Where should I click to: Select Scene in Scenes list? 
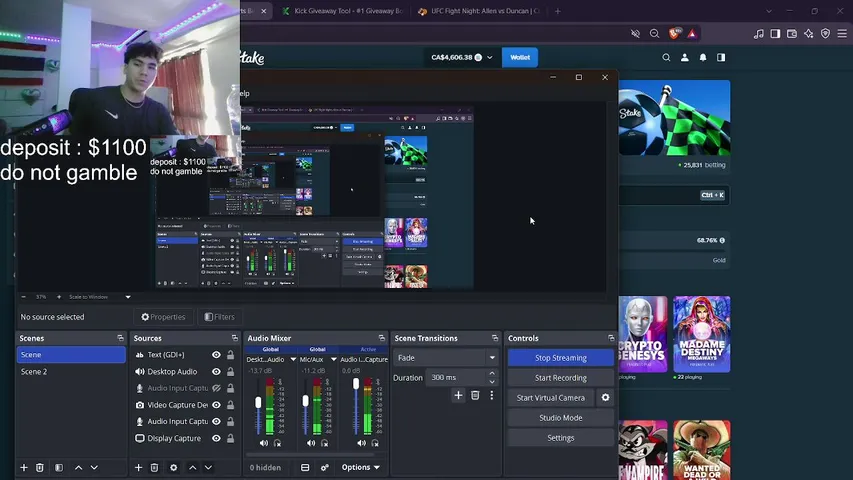click(x=71, y=355)
